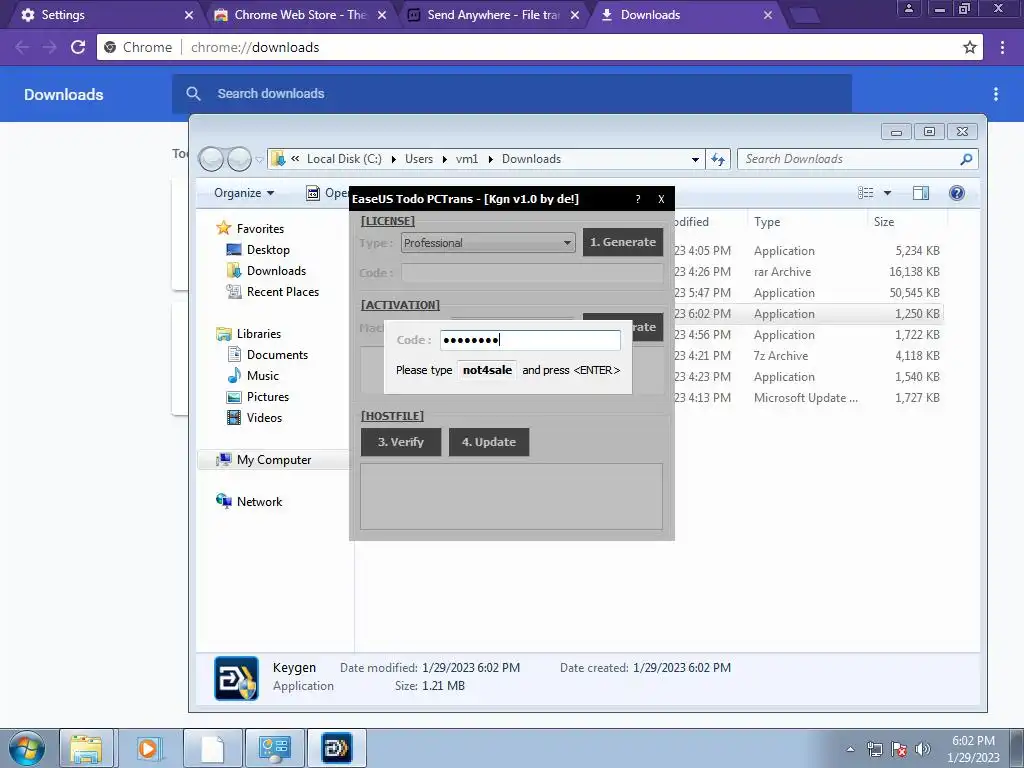Click the arrow after vm1 breadcrumb
This screenshot has width=1024, height=768.
point(490,159)
